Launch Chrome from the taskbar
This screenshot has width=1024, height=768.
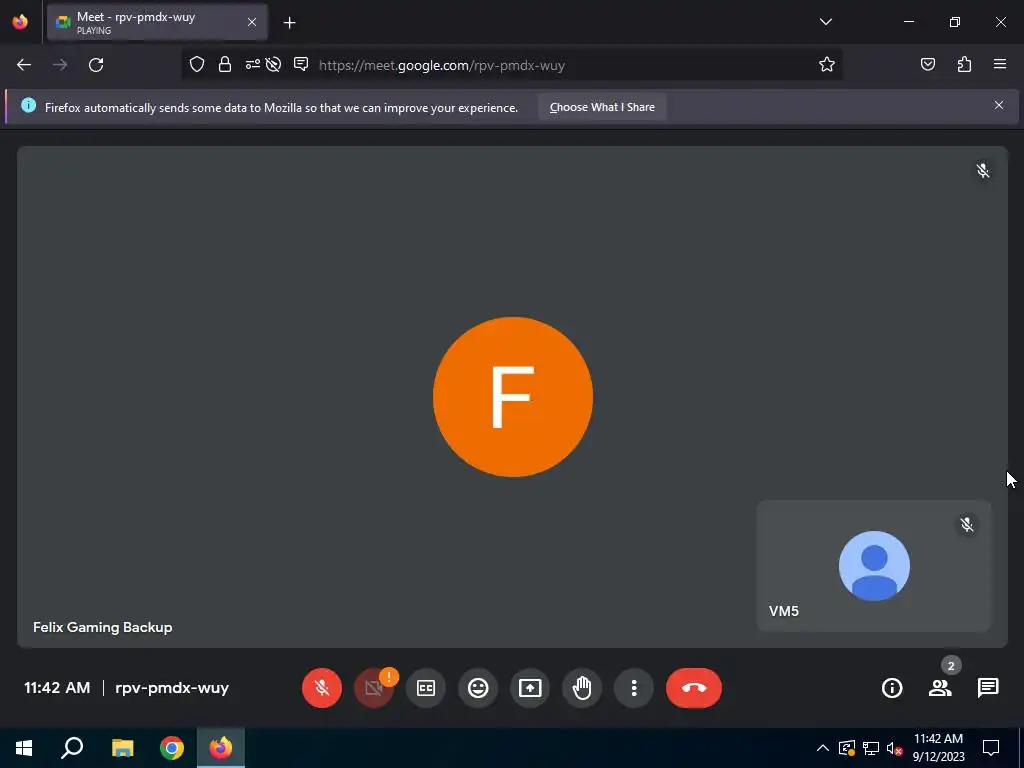click(x=172, y=748)
